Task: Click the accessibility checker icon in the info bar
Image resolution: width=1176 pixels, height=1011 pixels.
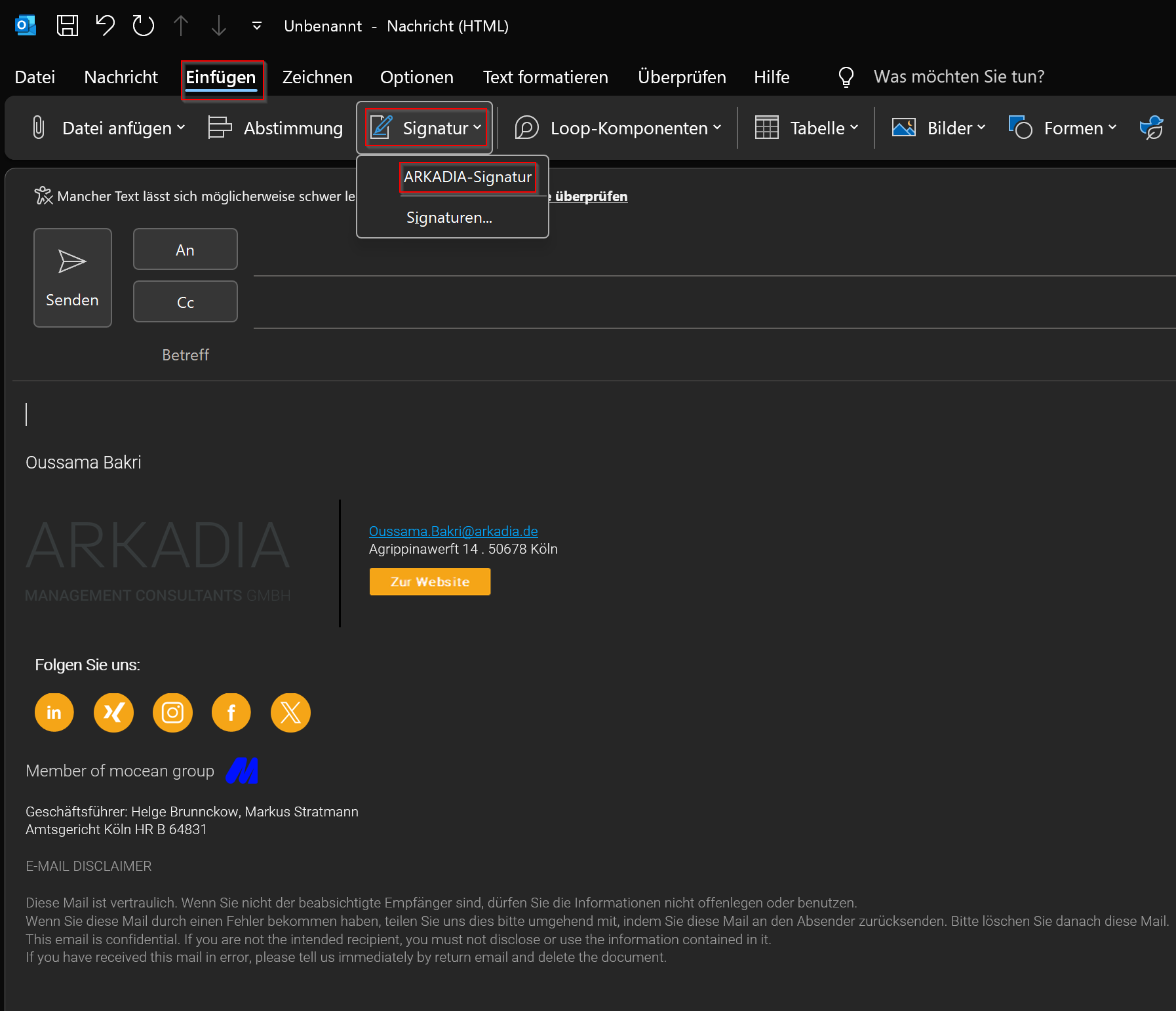Action: pyautogui.click(x=44, y=196)
